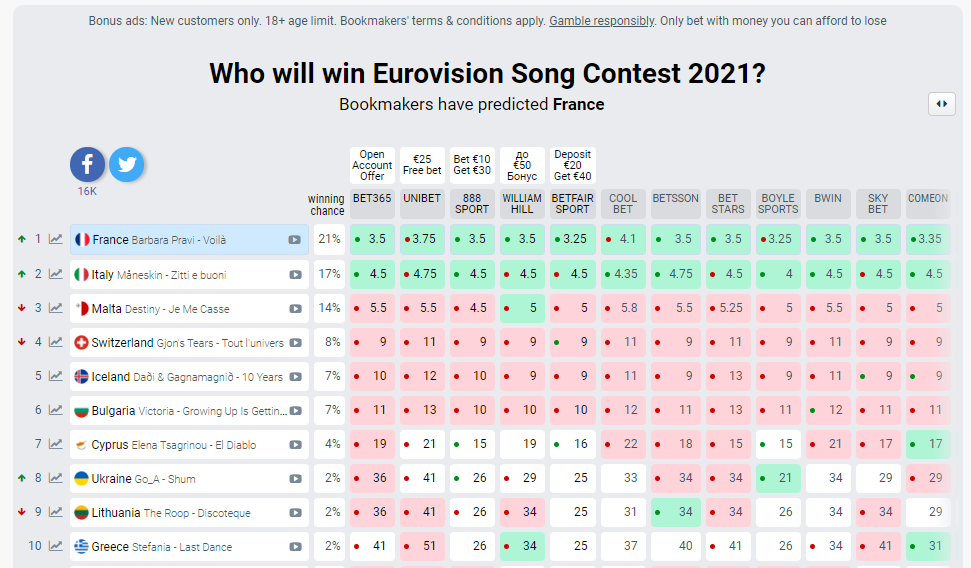Open Italy's odds history chart icon
This screenshot has width=971, height=568.
click(56, 274)
